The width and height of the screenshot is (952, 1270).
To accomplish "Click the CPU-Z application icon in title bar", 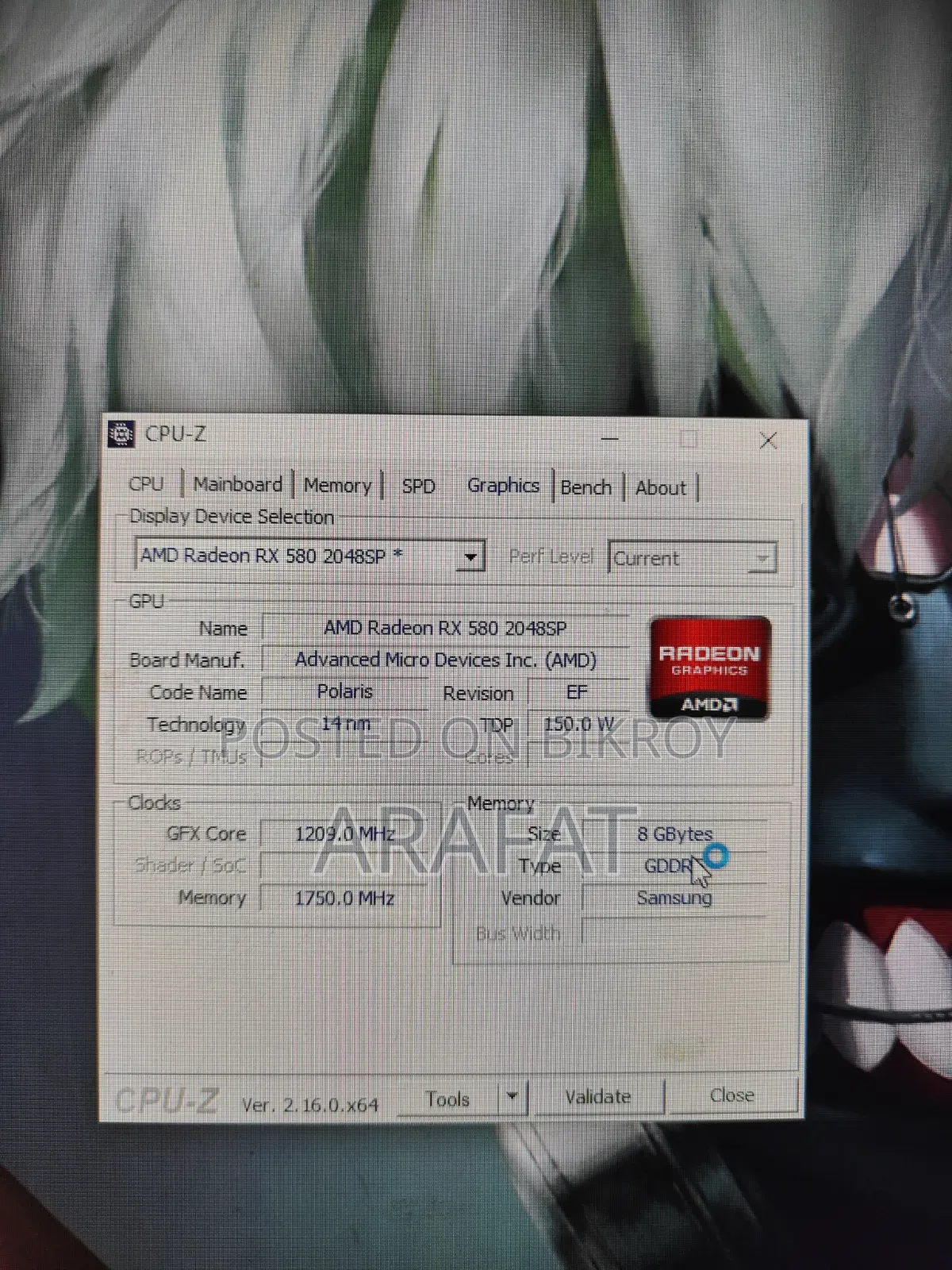I will (x=121, y=433).
